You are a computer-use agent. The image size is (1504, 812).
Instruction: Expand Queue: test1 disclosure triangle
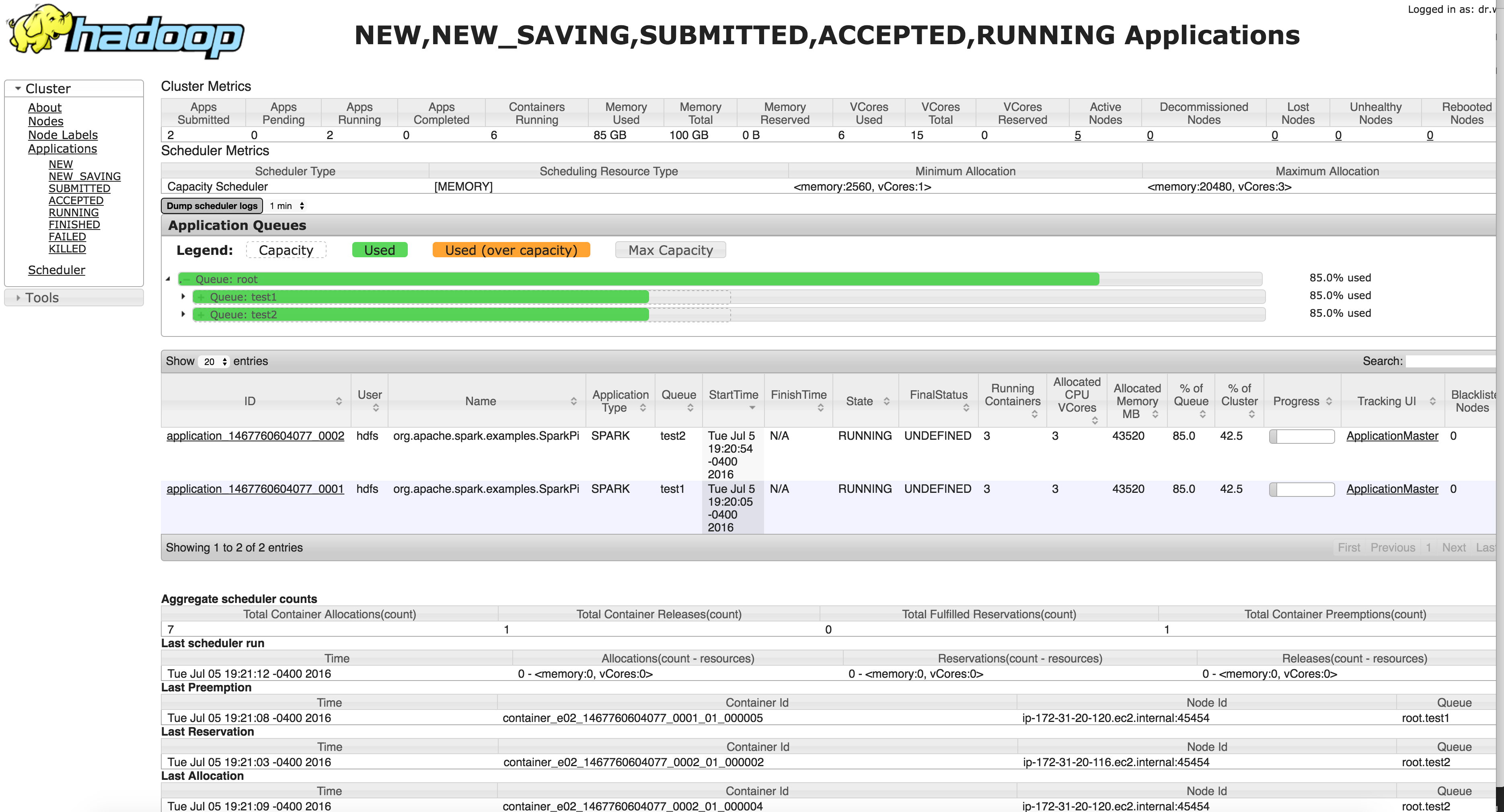(183, 297)
